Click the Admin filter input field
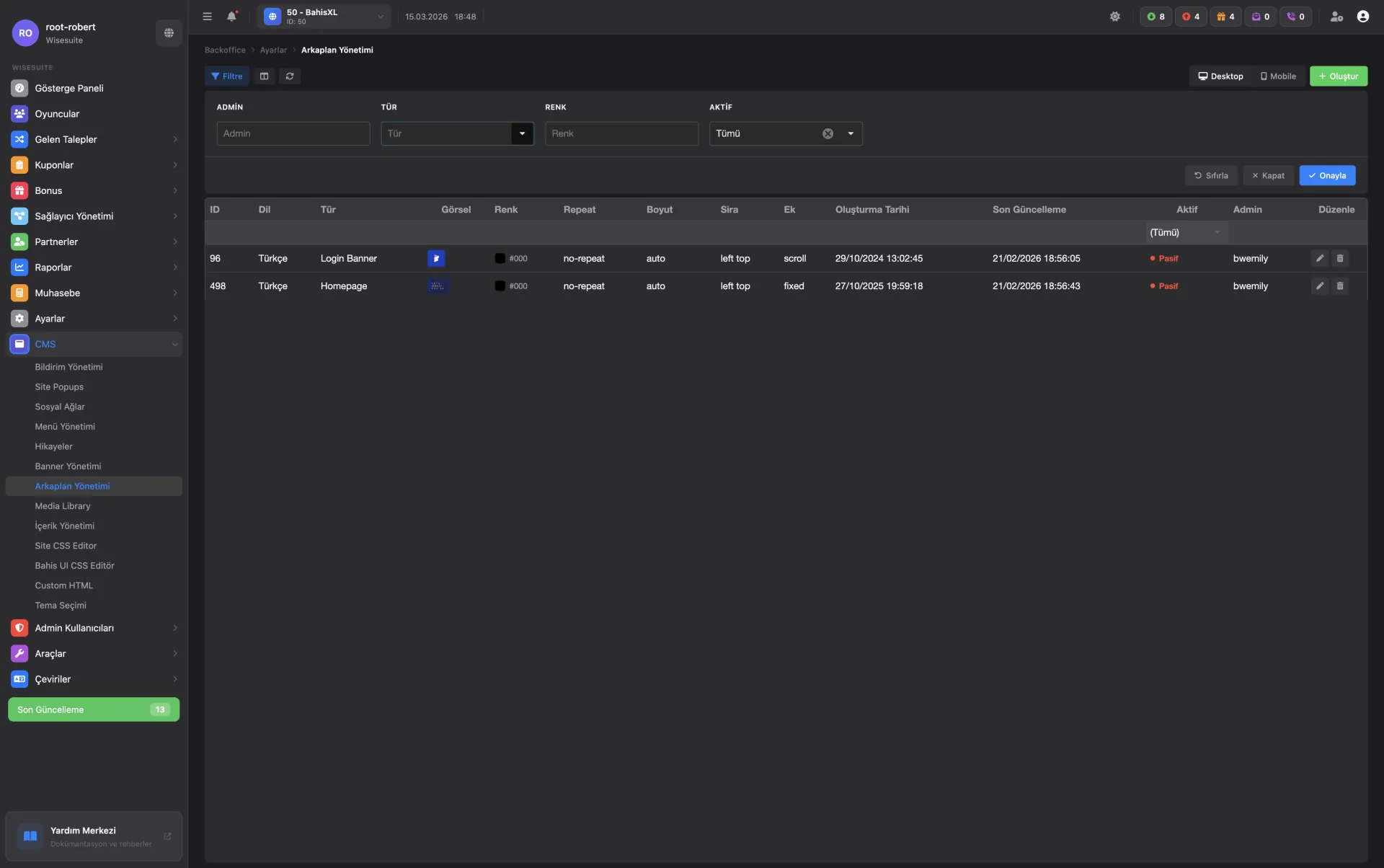Viewport: 1384px width, 868px height. click(x=293, y=133)
